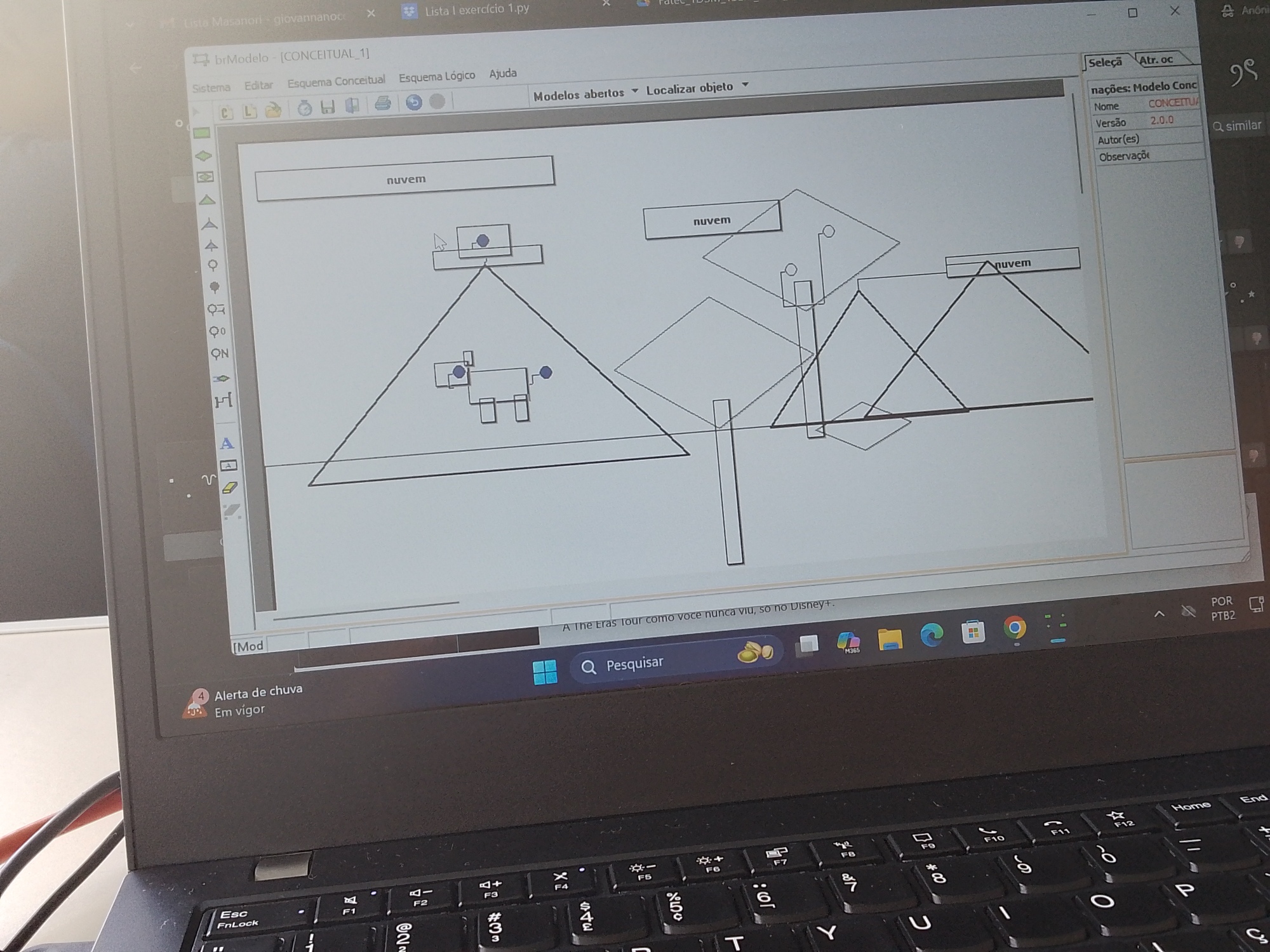Select the Associative entity tool
This screenshot has height=952, width=1270.
click(204, 177)
